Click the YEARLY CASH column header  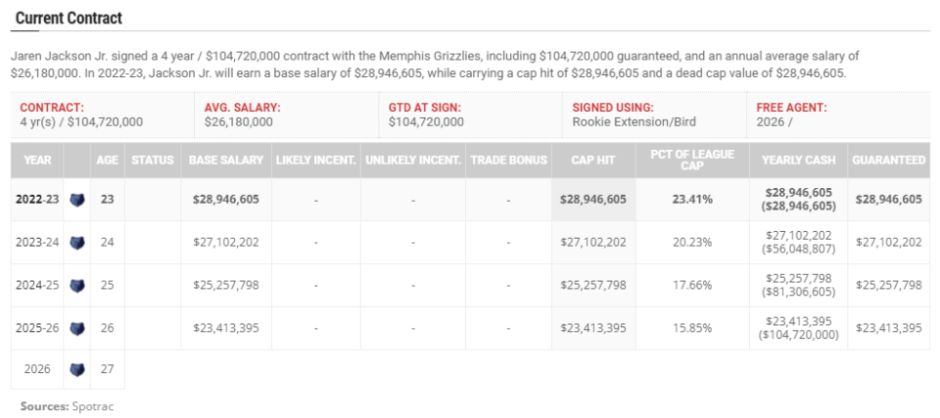[x=799, y=160]
